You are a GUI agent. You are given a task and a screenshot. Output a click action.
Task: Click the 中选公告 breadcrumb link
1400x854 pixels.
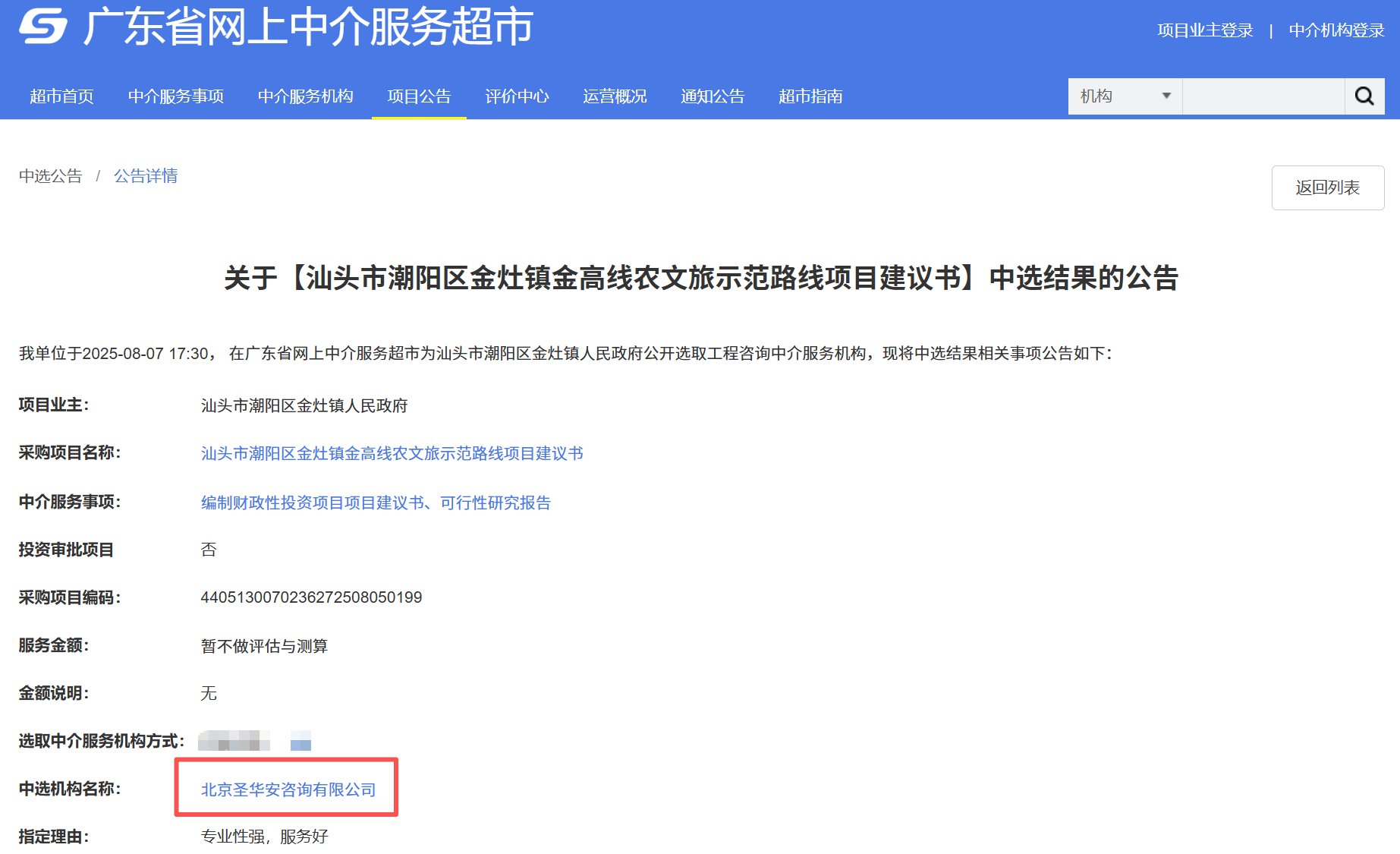coord(50,175)
